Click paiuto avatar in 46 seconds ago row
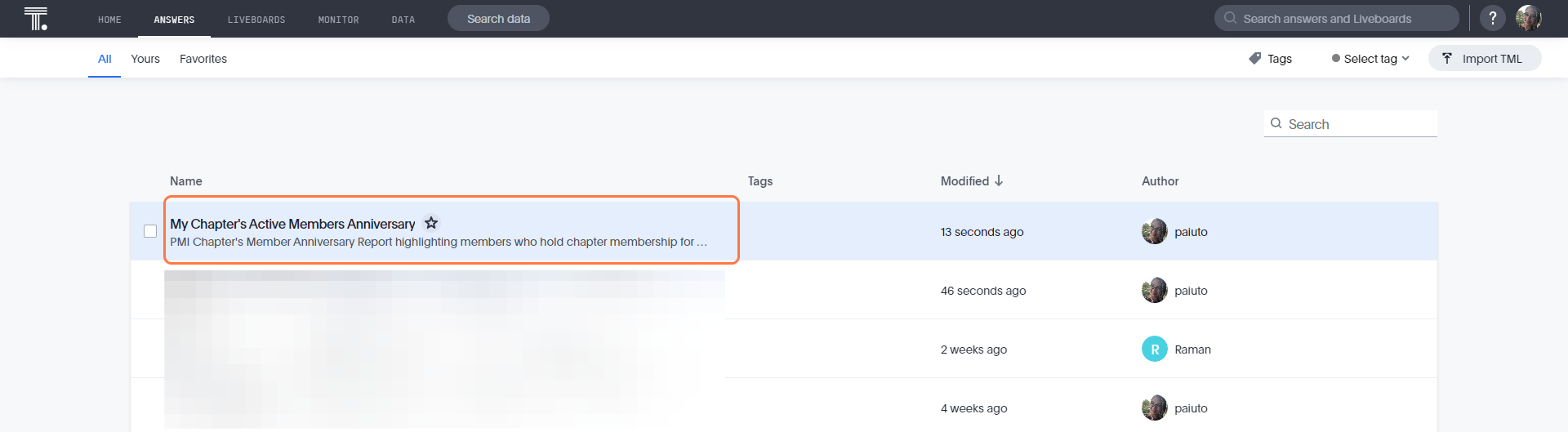Viewport: 1568px width, 432px height. (1154, 291)
